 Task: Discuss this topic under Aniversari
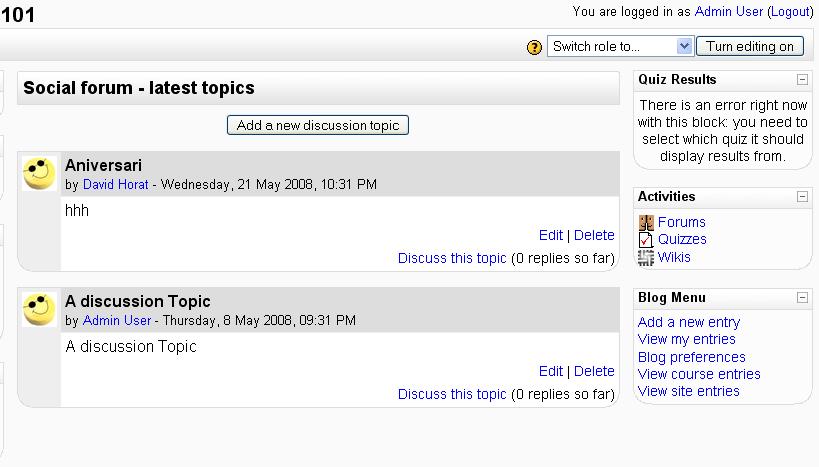452,259
